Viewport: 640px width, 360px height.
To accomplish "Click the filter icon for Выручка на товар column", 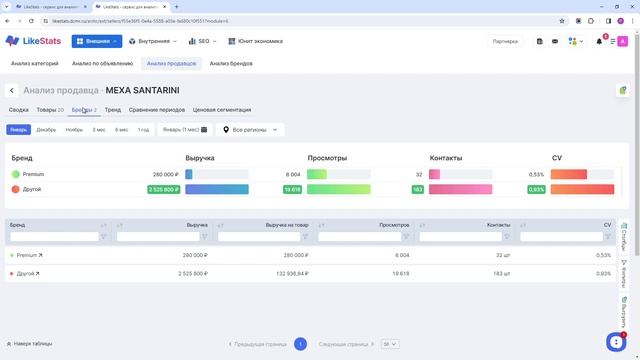I will tap(305, 237).
